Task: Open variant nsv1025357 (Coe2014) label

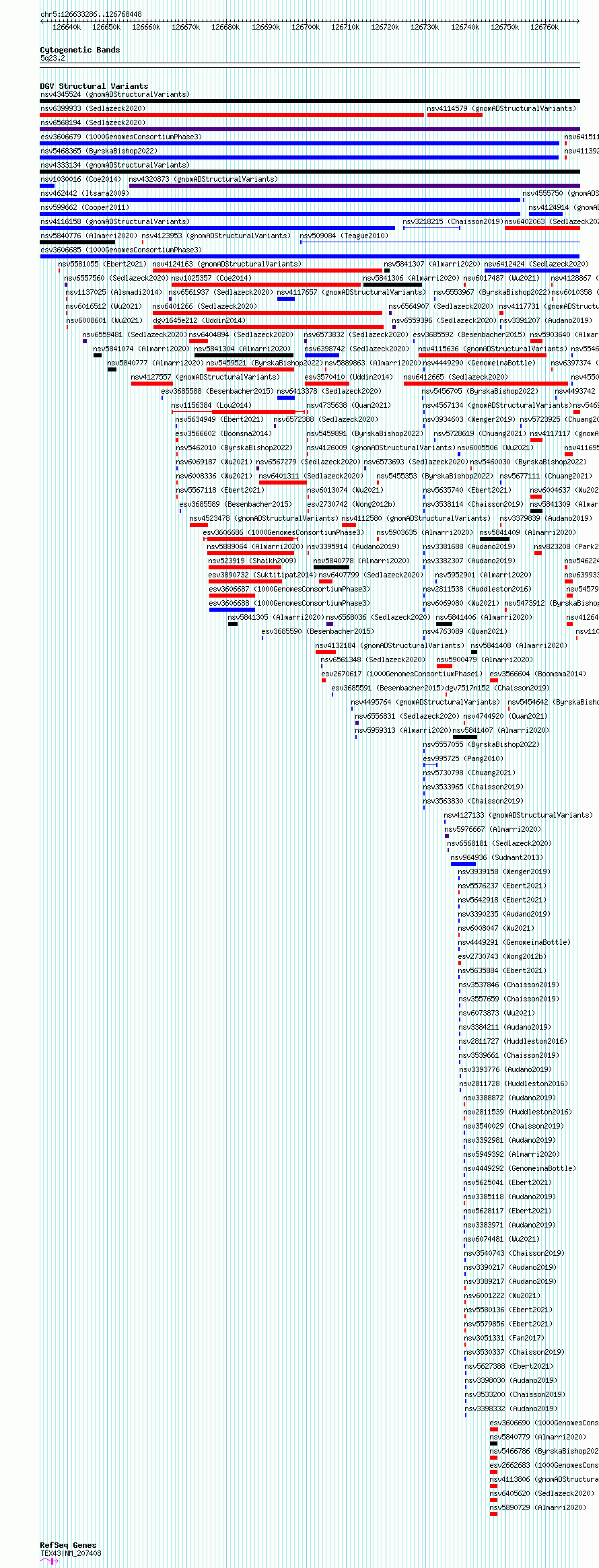Action: 211,279
